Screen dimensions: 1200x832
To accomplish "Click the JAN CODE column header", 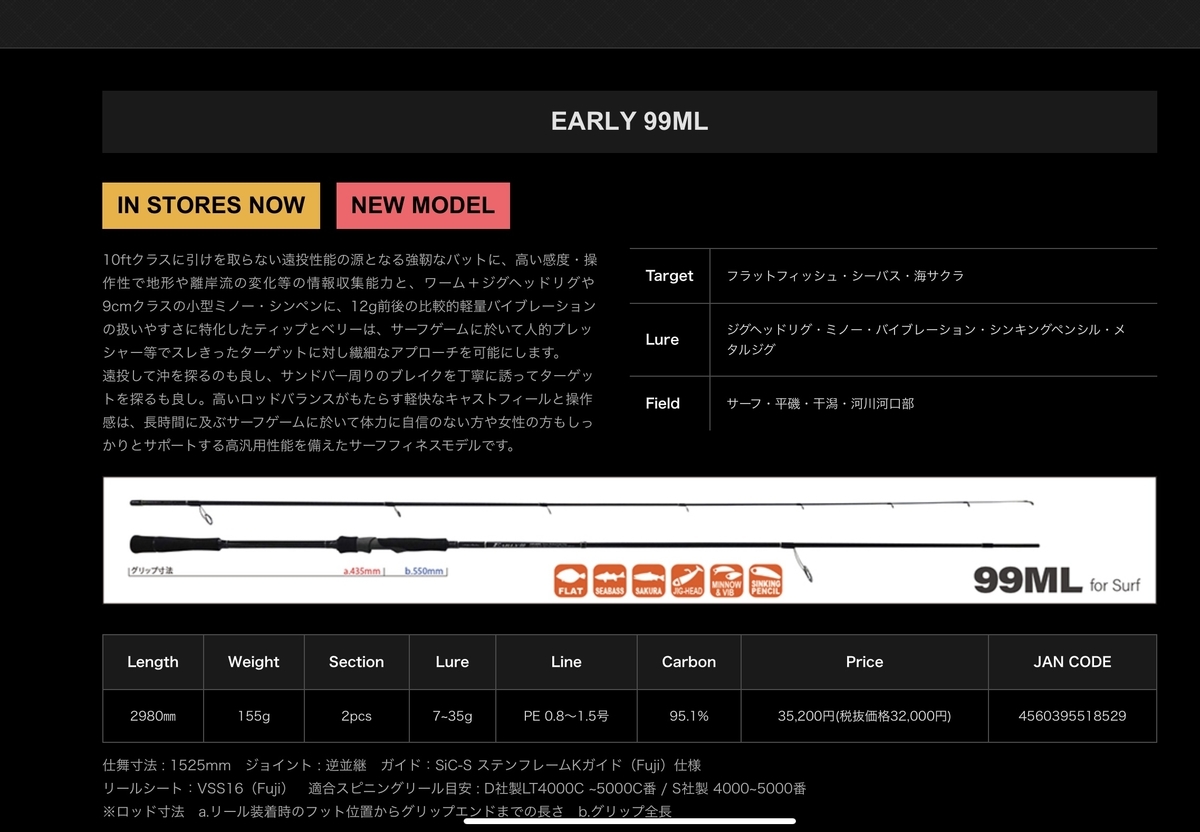I will tap(1072, 662).
